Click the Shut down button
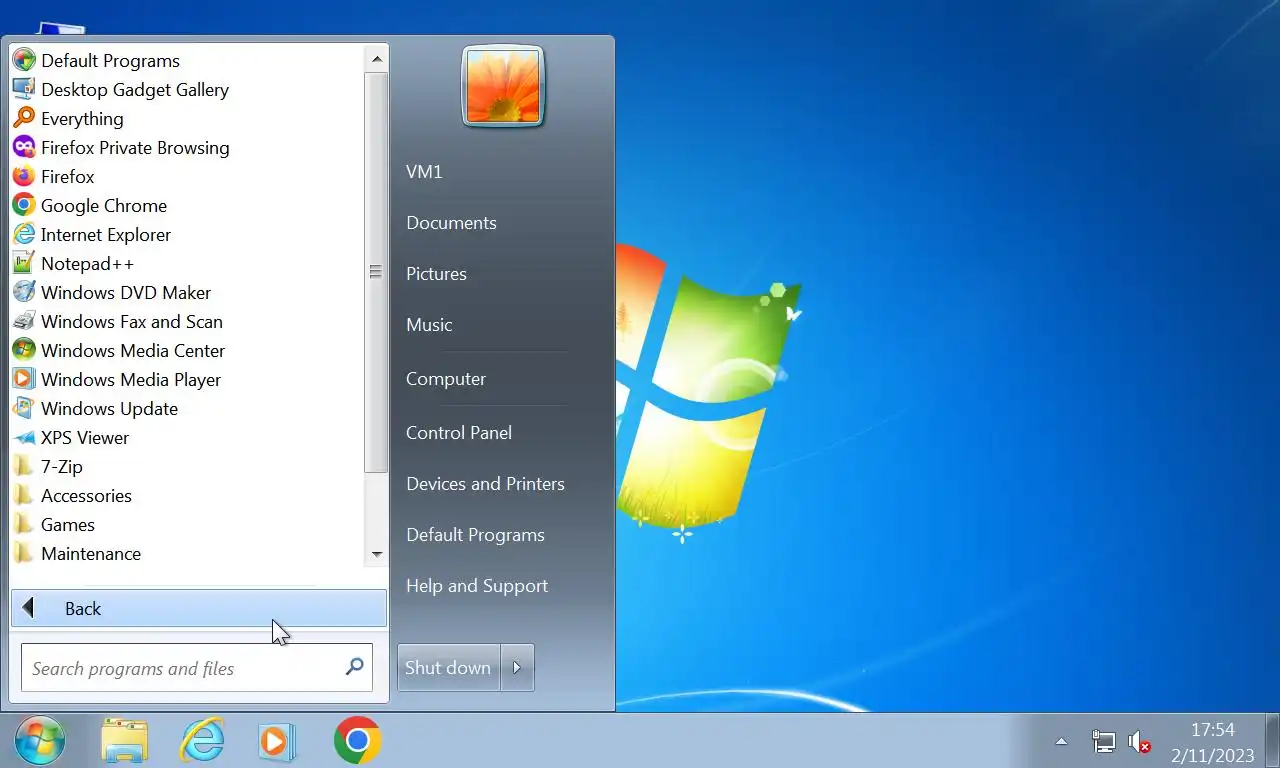 [448, 667]
